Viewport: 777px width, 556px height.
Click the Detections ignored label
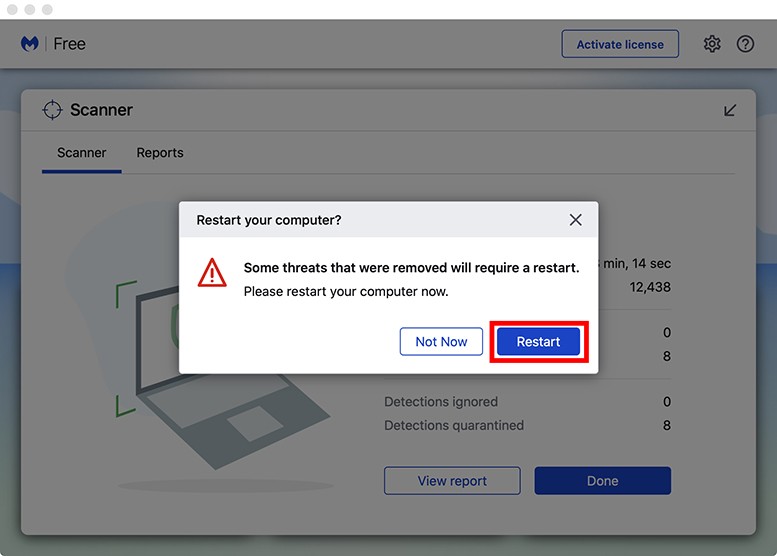pos(441,402)
